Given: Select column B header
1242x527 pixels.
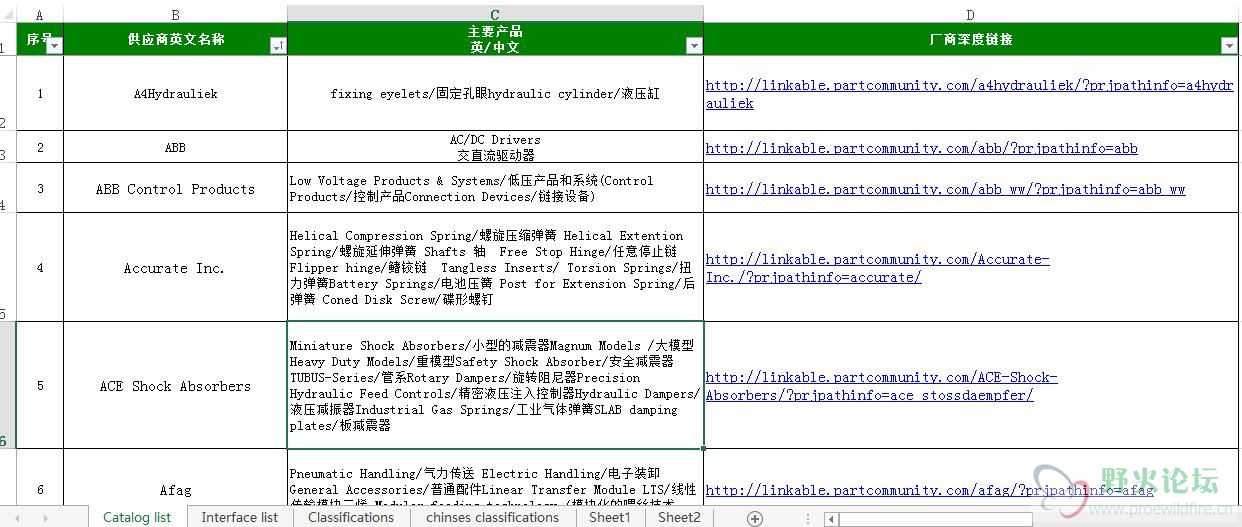Looking at the screenshot, I should click(x=175, y=14).
